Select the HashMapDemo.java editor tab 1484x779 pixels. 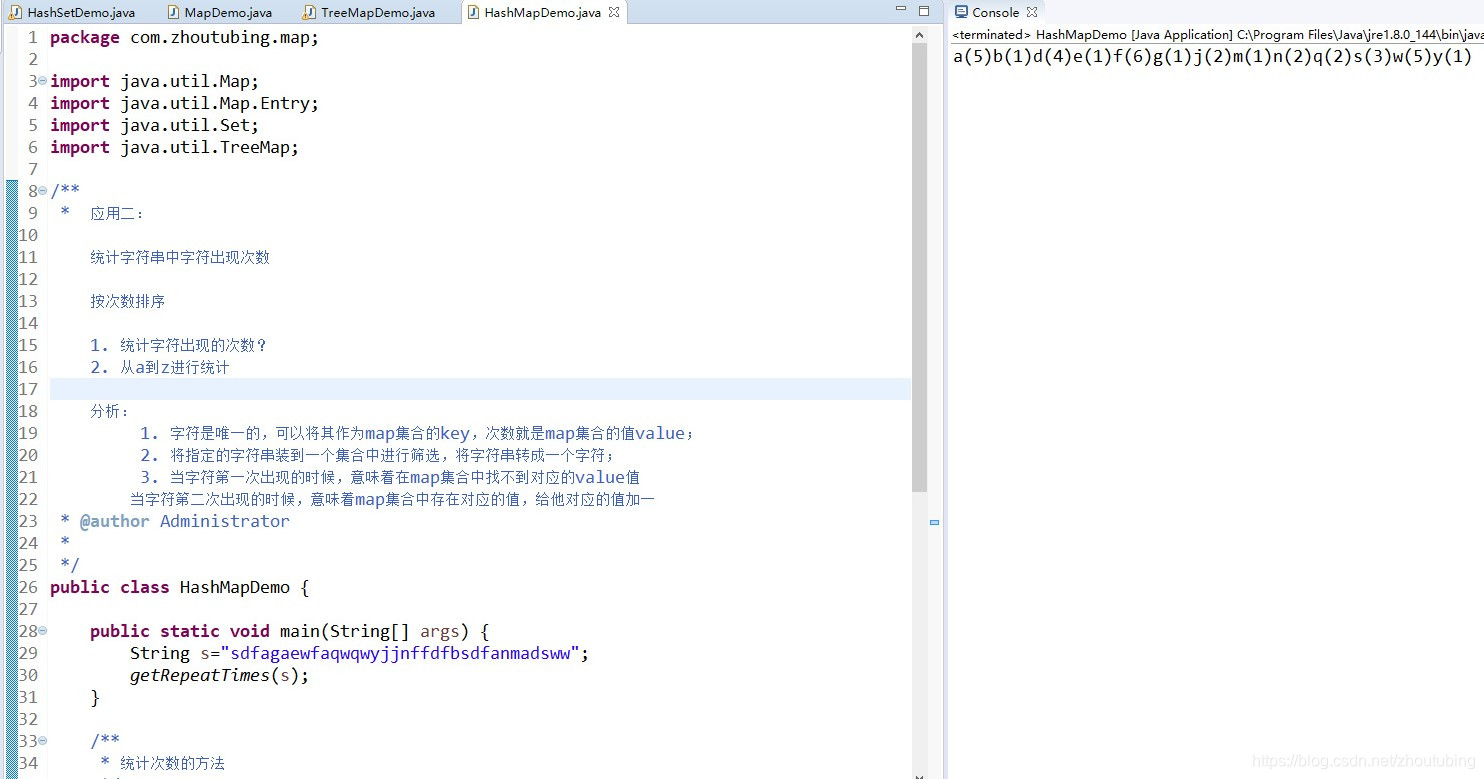(x=542, y=12)
